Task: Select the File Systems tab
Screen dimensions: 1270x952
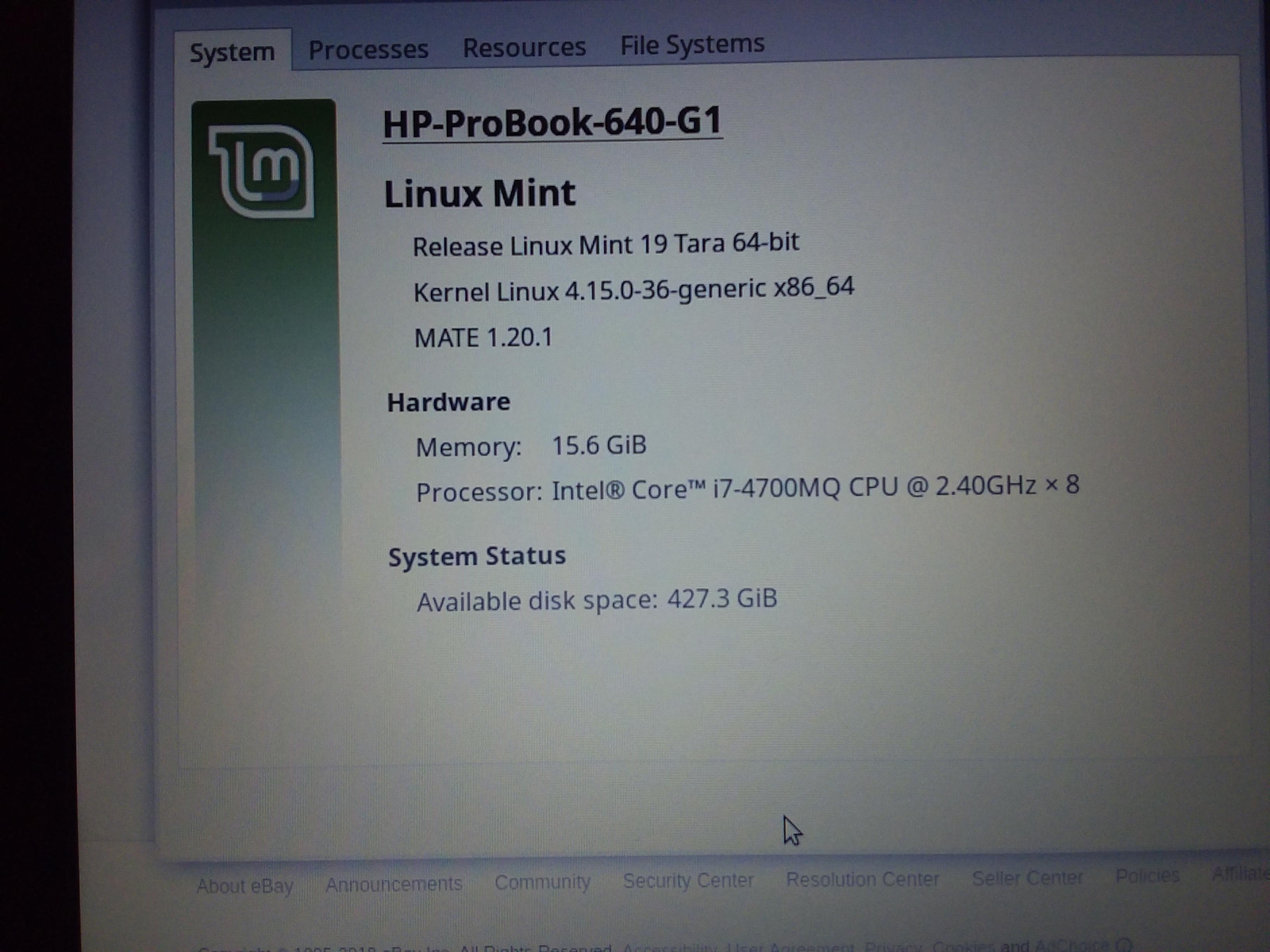Action: (x=692, y=45)
